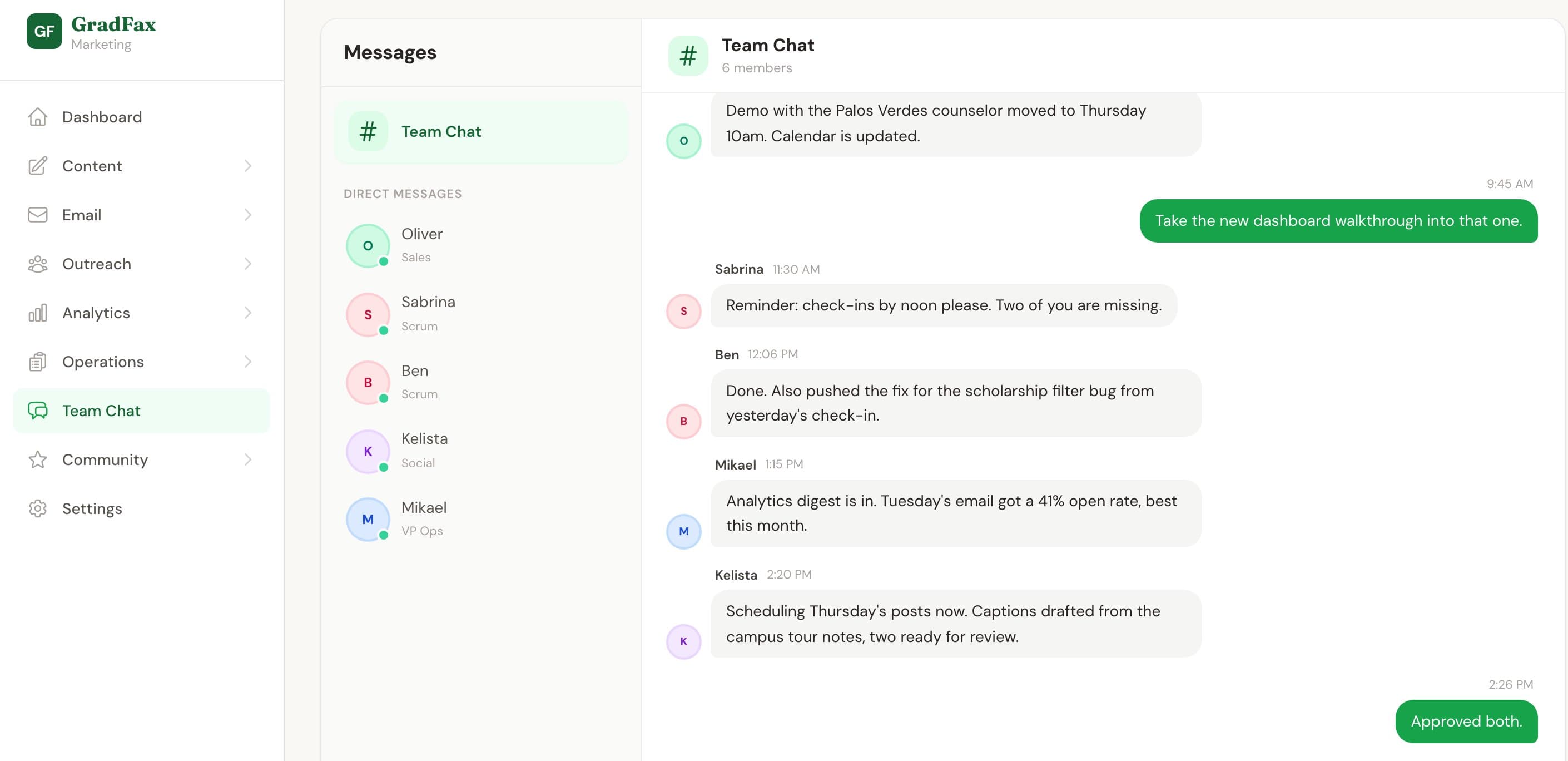Click the 'DIRECT MESSAGES' section label

click(403, 194)
